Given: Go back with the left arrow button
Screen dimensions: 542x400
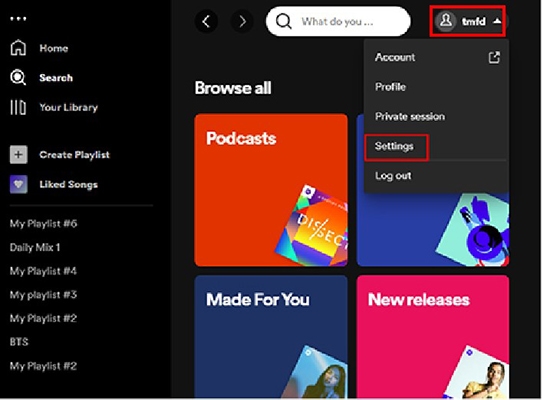Looking at the screenshot, I should coord(206,21).
